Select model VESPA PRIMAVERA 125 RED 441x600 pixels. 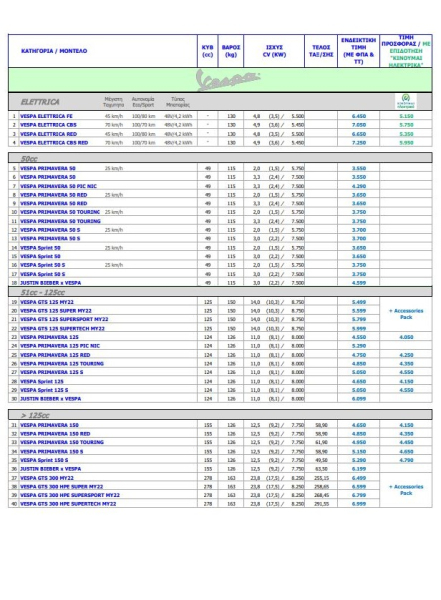pyautogui.click(x=55, y=355)
